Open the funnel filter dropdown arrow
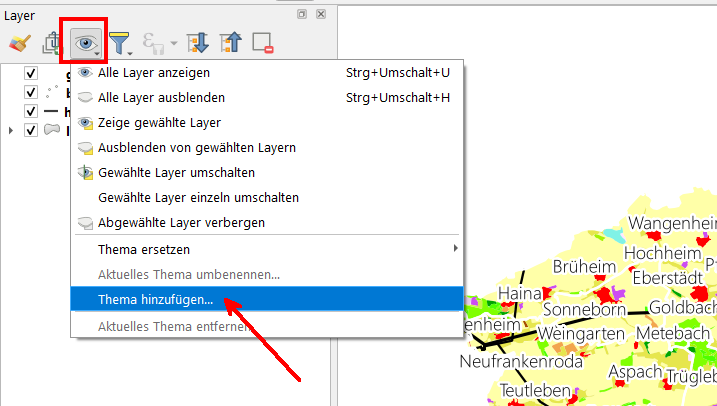This screenshot has height=406, width=717. pyautogui.click(x=130, y=53)
